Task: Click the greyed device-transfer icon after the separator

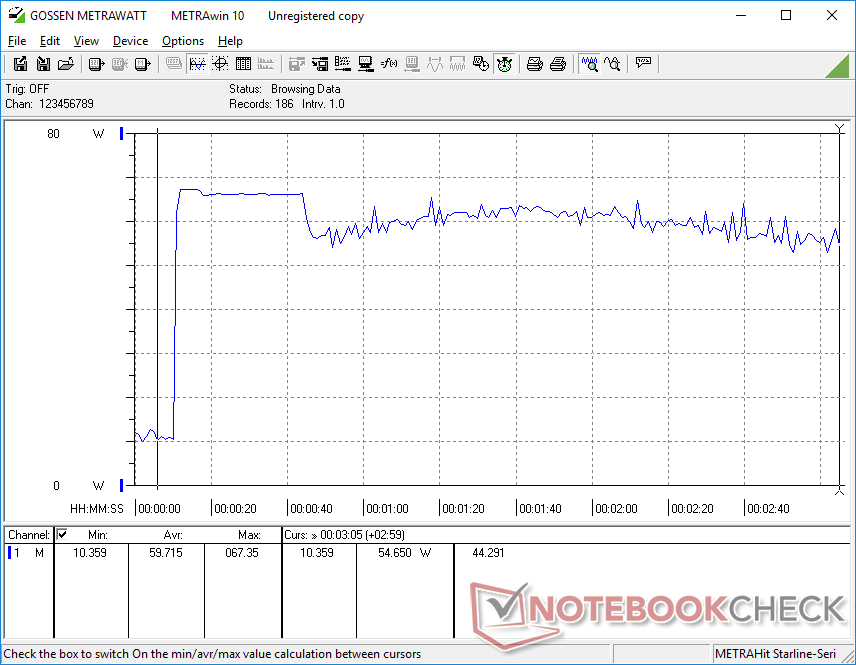Action: click(x=296, y=64)
